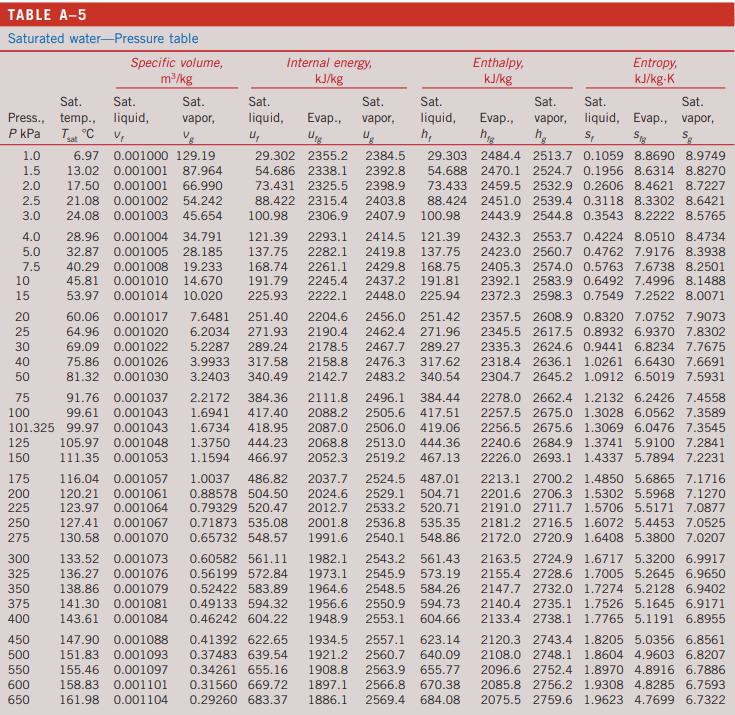The image size is (735, 715).
Task: Select internal energy '417.40'
Action: pos(268,413)
